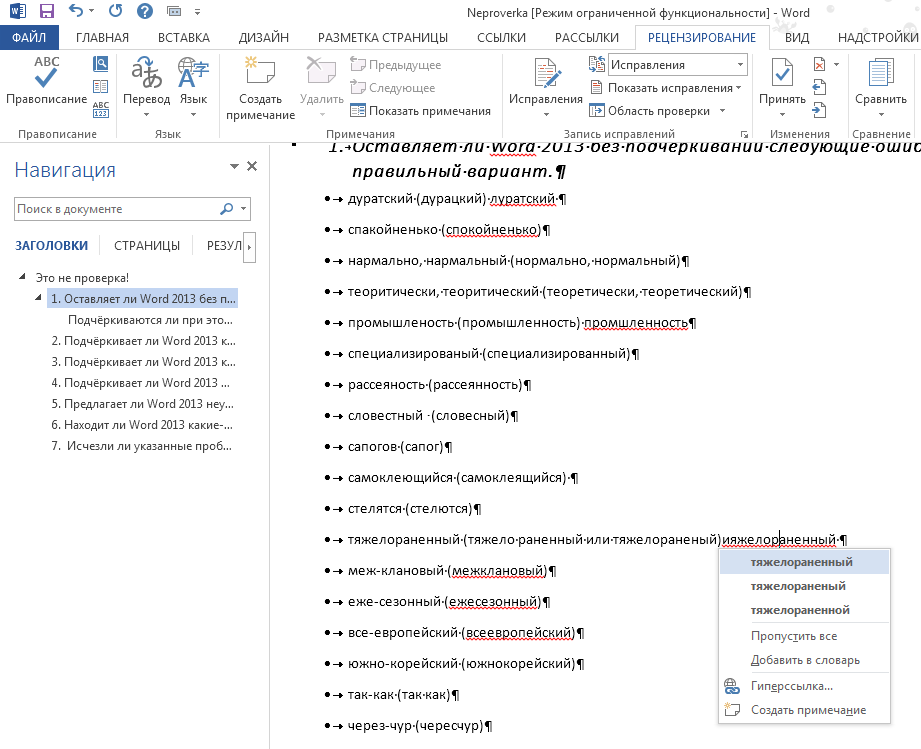
Task: Close the Навигация pane
Action: (x=252, y=166)
